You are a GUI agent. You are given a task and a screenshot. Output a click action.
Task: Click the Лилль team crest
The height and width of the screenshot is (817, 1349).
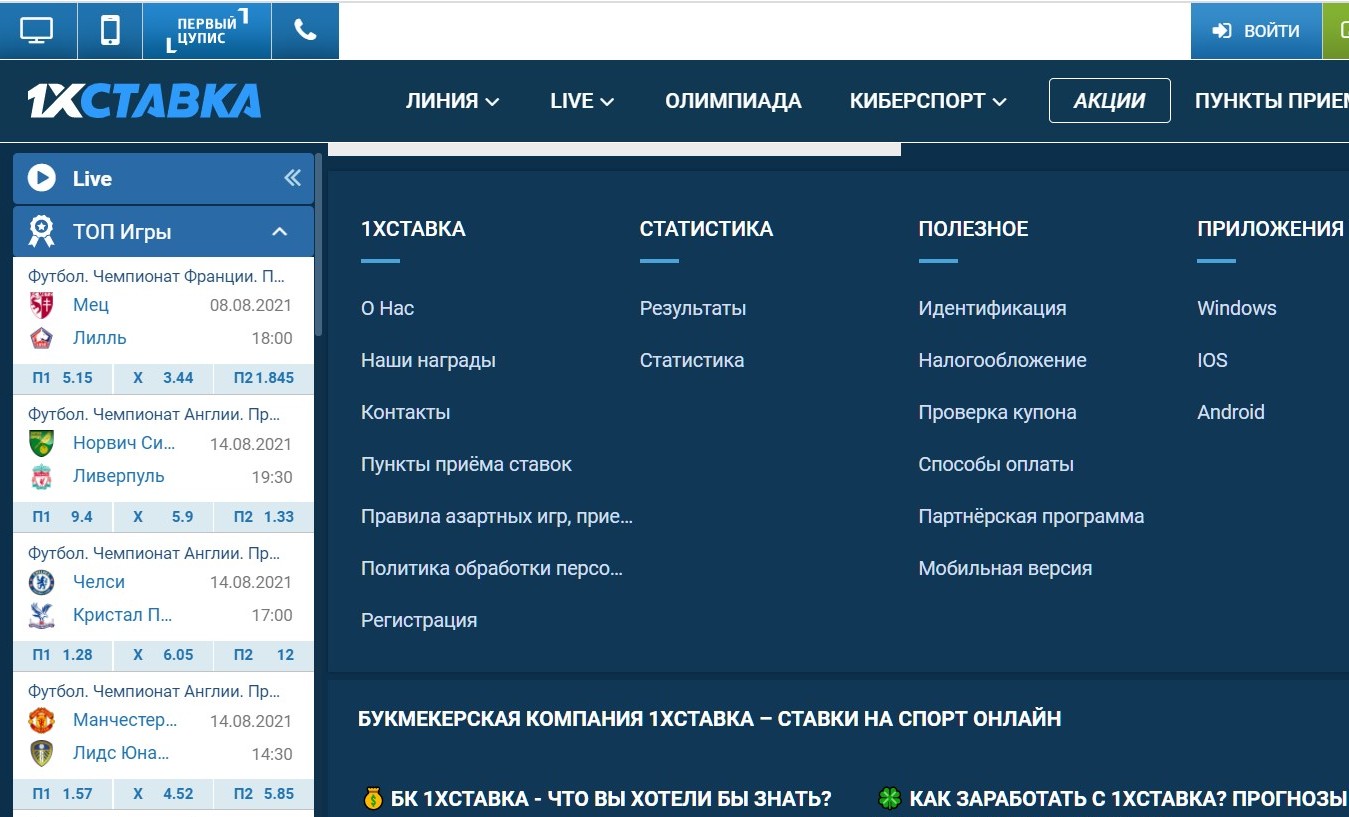click(41, 338)
